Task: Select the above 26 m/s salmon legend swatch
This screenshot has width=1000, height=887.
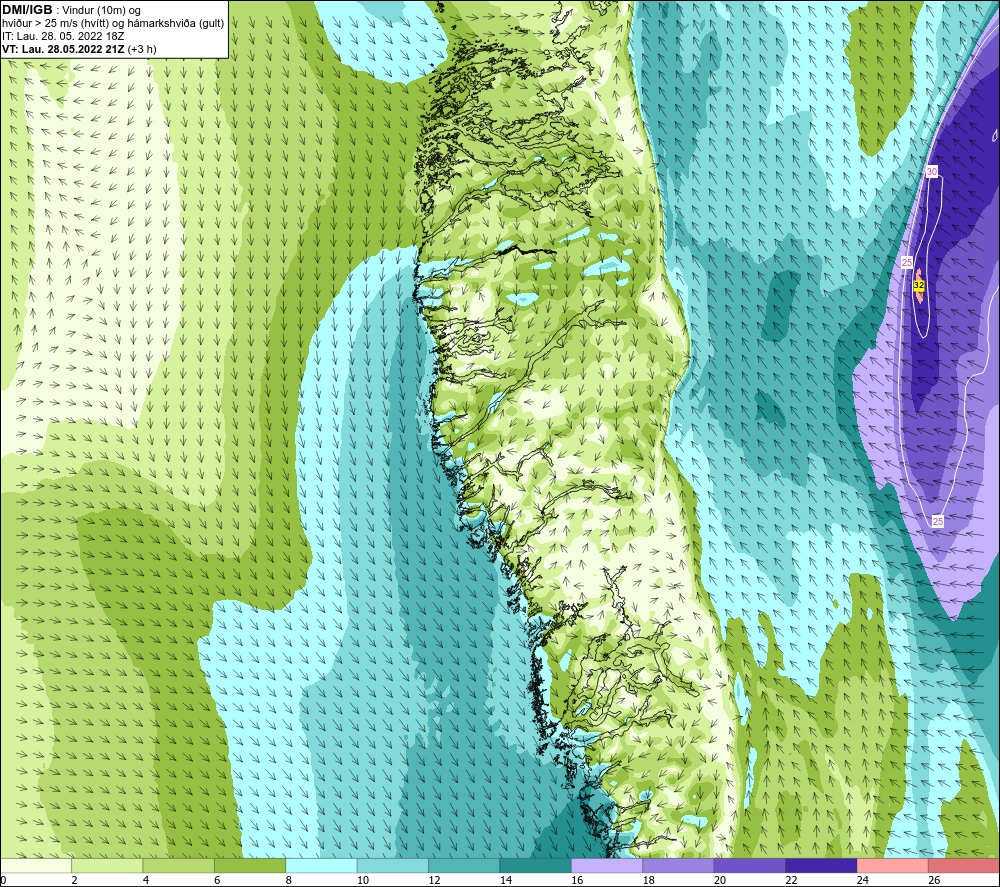Action: coord(964,865)
